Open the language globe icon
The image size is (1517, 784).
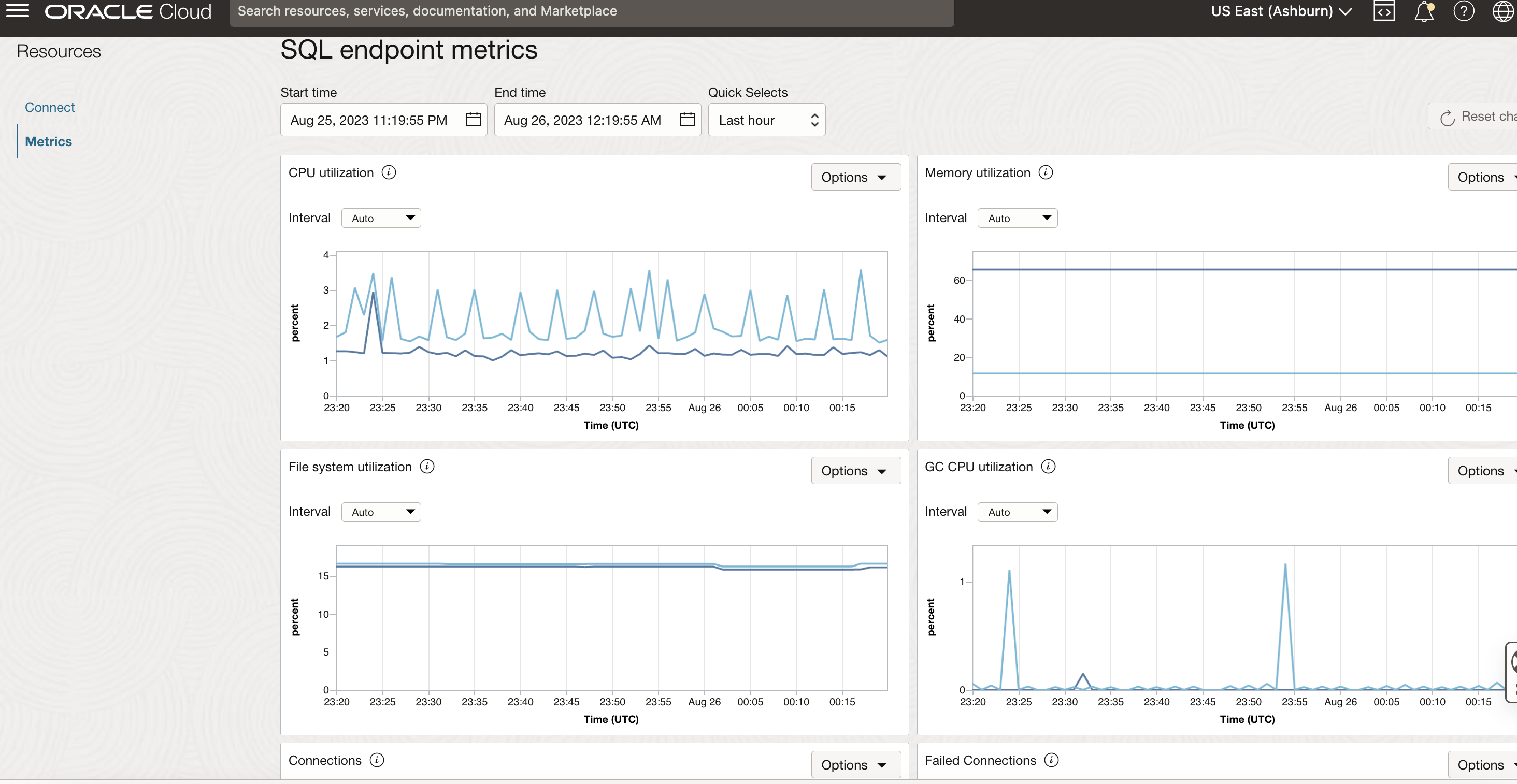(1504, 10)
